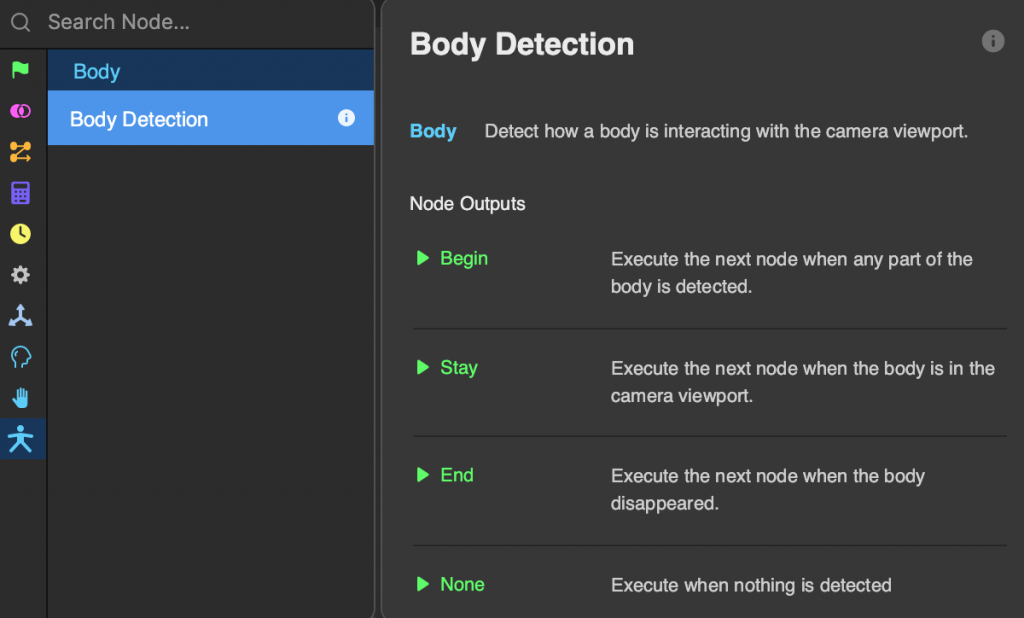Click text 'the body is in the camera viewport'
1024x618 pixels.
pyautogui.click(x=803, y=382)
